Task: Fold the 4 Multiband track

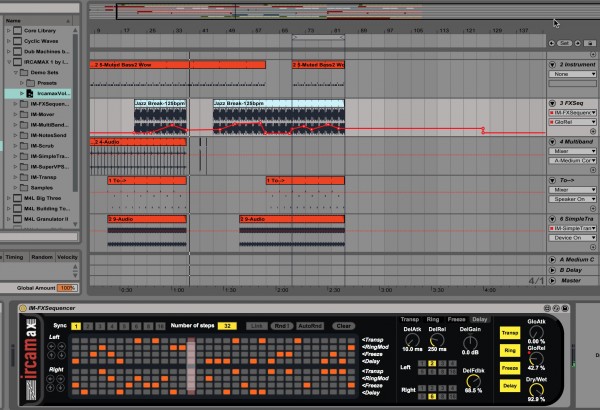Action: 552,142
